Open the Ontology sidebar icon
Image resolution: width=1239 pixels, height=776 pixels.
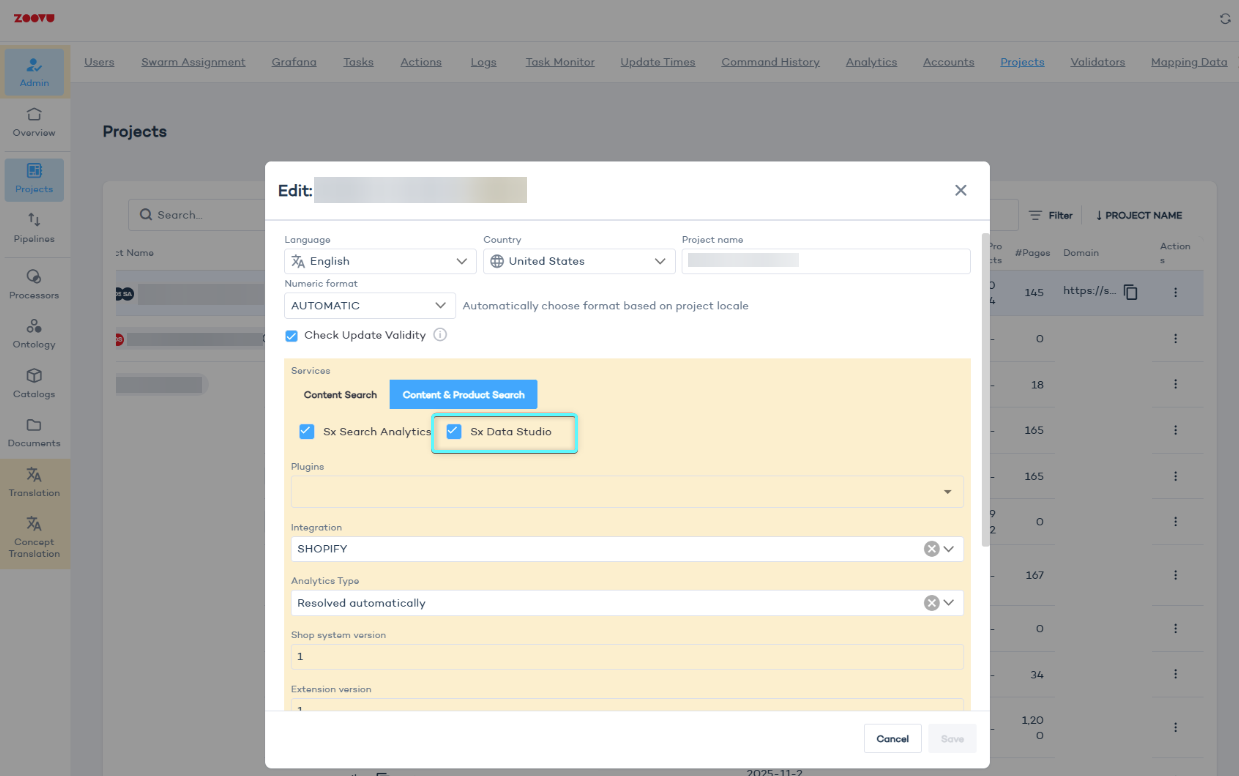click(34, 326)
